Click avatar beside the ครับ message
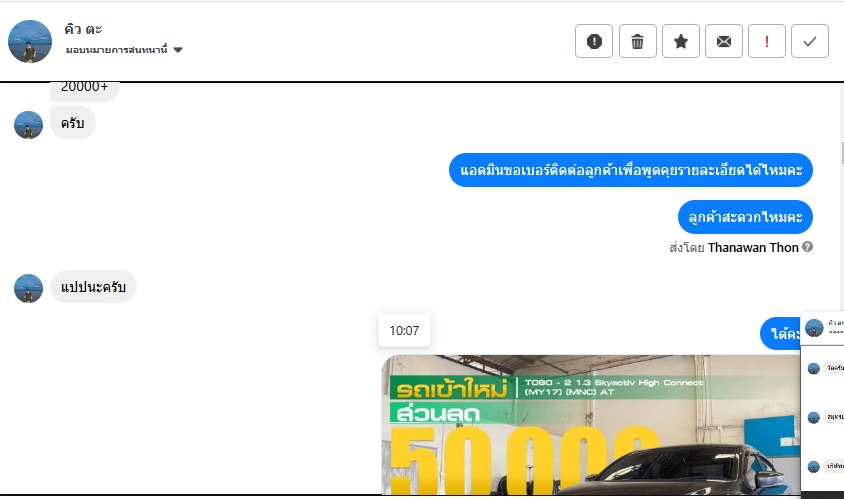Screen dimensions: 844x499 click(x=28, y=125)
